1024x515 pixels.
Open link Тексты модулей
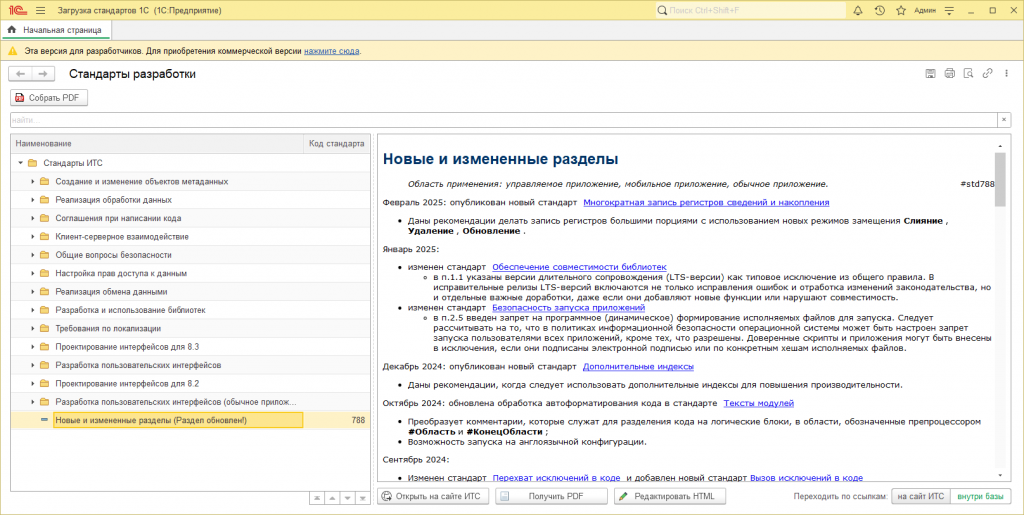click(759, 403)
